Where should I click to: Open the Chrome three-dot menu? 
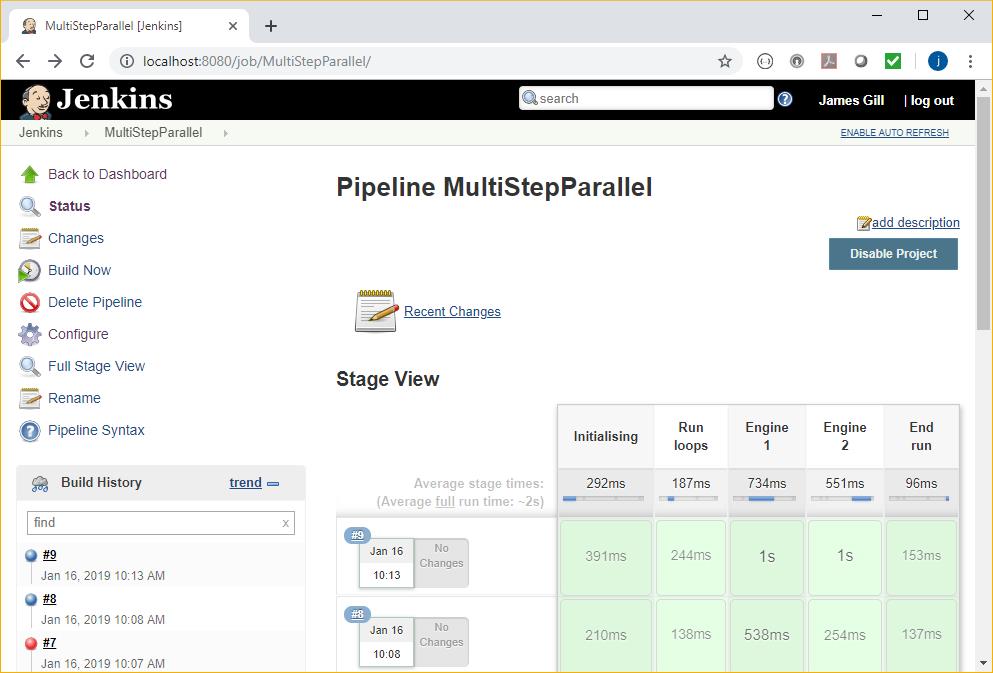970,61
